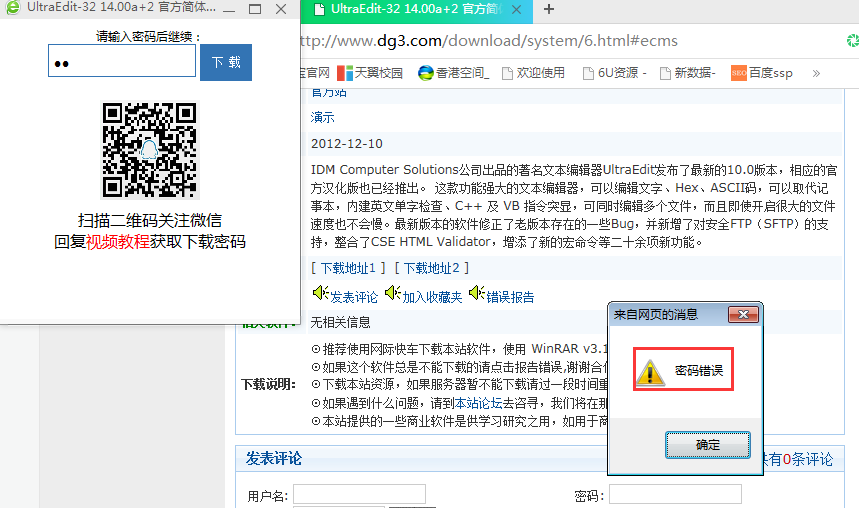Image resolution: width=859 pixels, height=508 pixels.
Task: Open the 新数据- bookmark
Action: pyautogui.click(x=688, y=73)
